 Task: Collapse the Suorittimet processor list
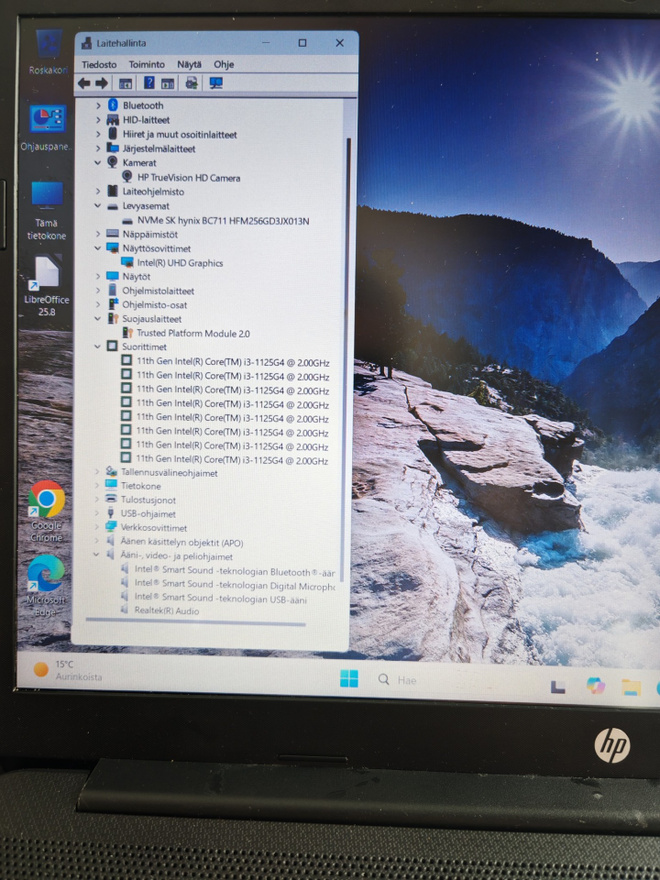(98, 347)
